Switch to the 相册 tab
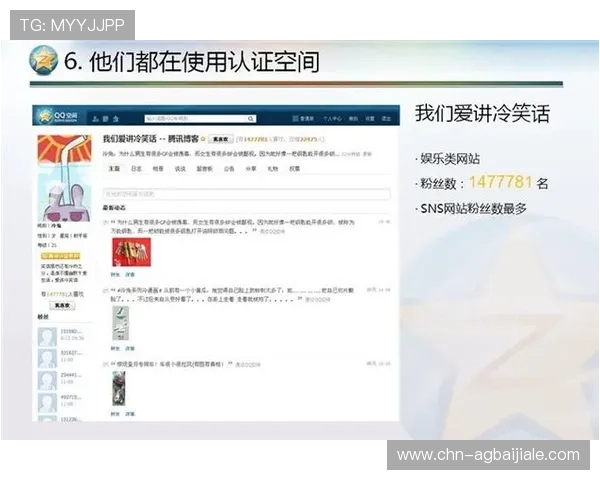This screenshot has height=480, width=600. (x=158, y=168)
